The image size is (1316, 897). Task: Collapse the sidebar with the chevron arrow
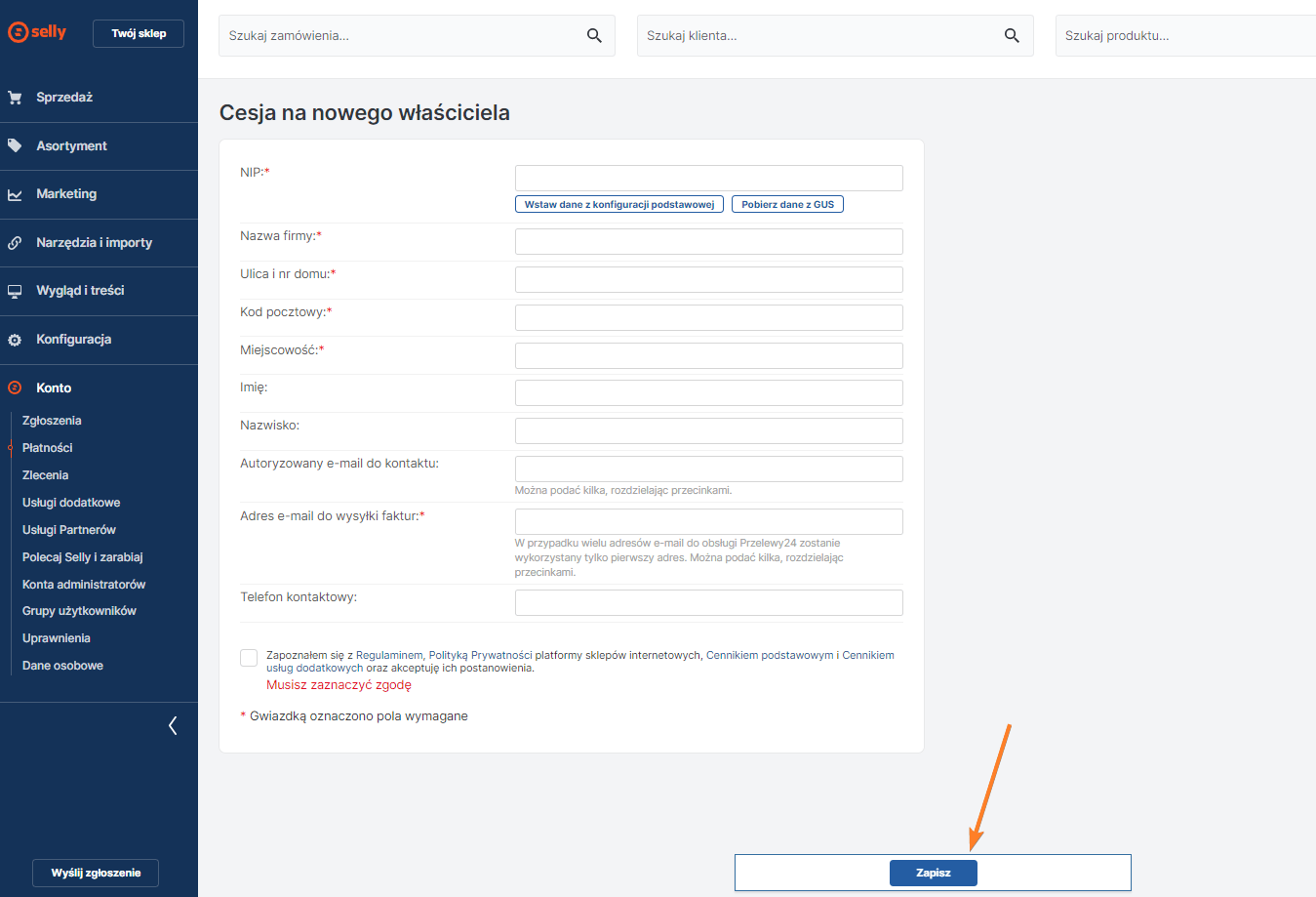coord(173,725)
